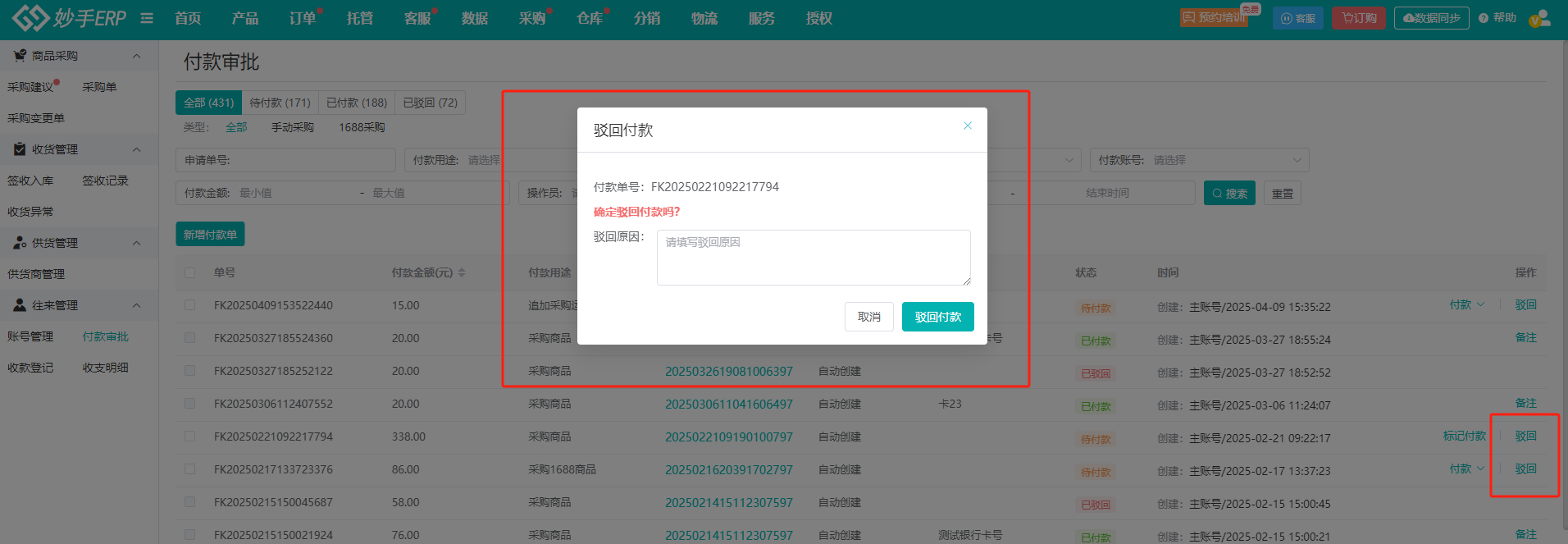Image resolution: width=1568 pixels, height=544 pixels.
Task: Sort by the 付款金额(元) column arrows
Action: coord(462,272)
